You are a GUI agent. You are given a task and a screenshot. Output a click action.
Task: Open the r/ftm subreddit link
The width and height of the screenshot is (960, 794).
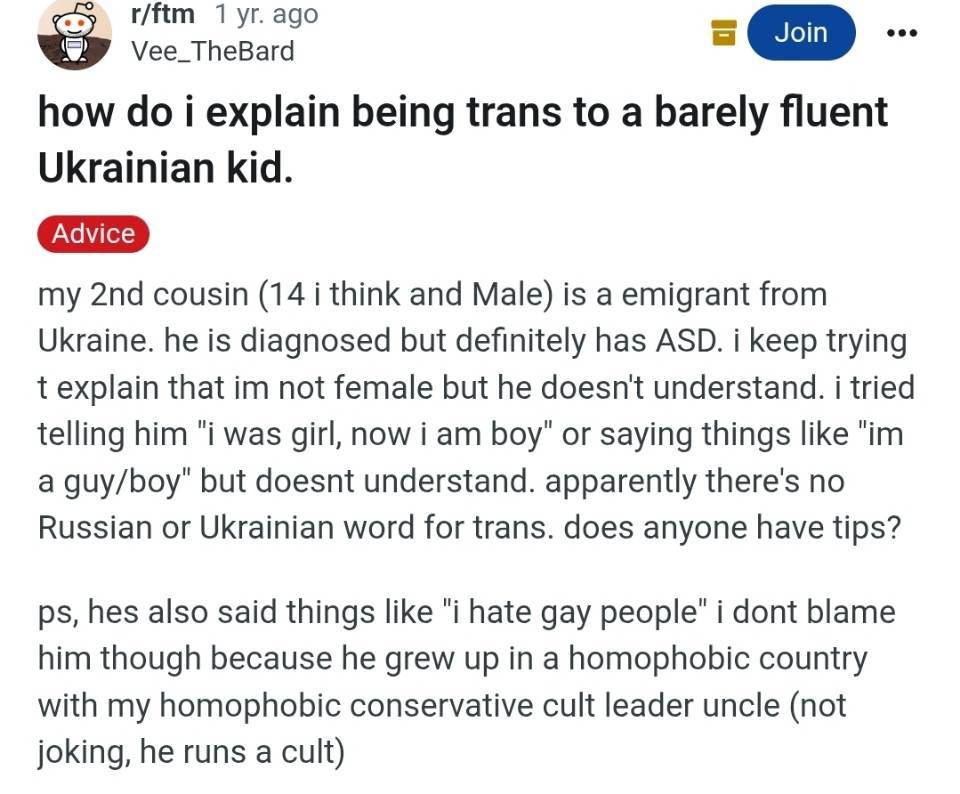[x=162, y=15]
